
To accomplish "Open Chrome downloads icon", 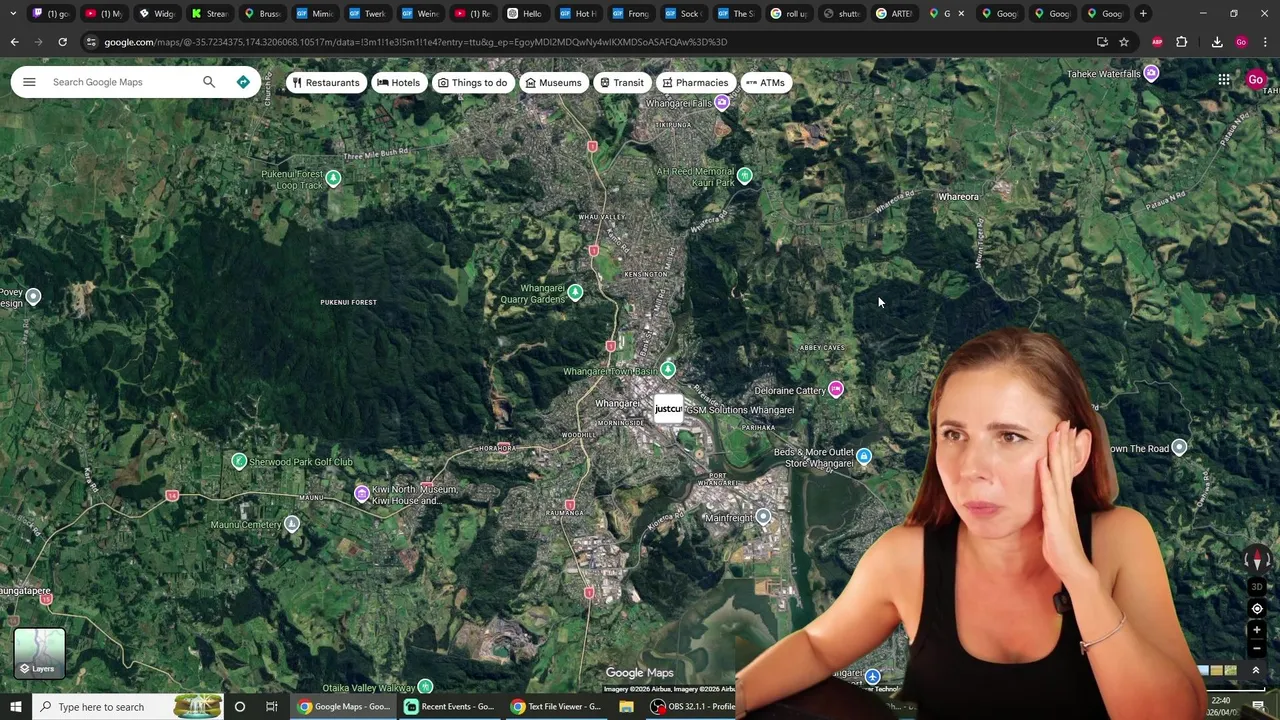I will (x=1217, y=42).
